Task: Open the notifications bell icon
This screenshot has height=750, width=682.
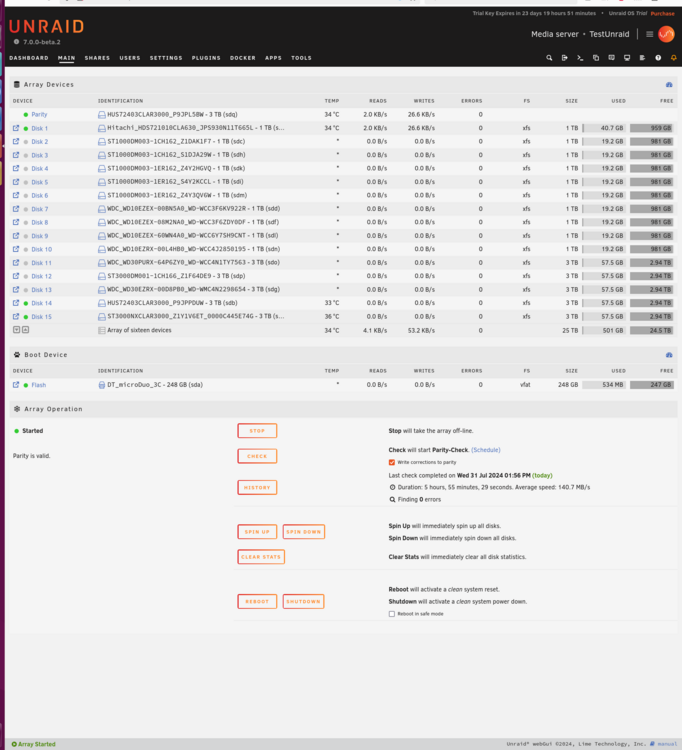Action: tap(673, 58)
